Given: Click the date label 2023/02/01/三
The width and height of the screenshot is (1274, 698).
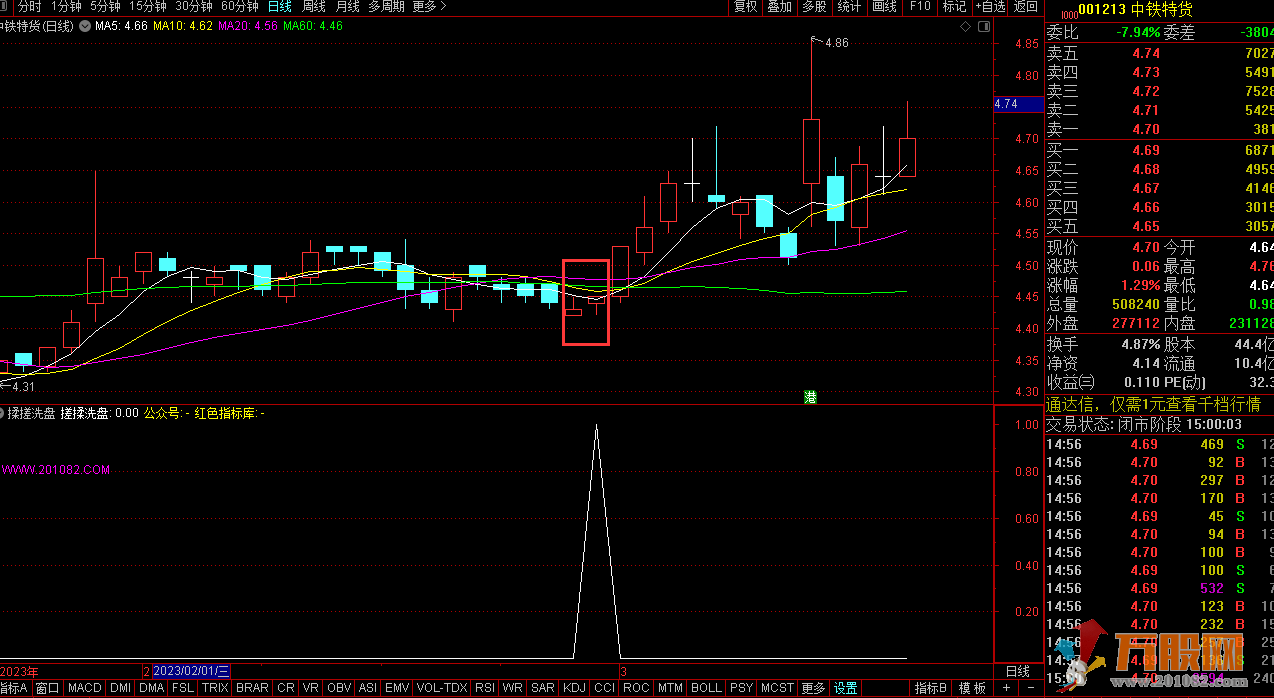Looking at the screenshot, I should tap(191, 671).
